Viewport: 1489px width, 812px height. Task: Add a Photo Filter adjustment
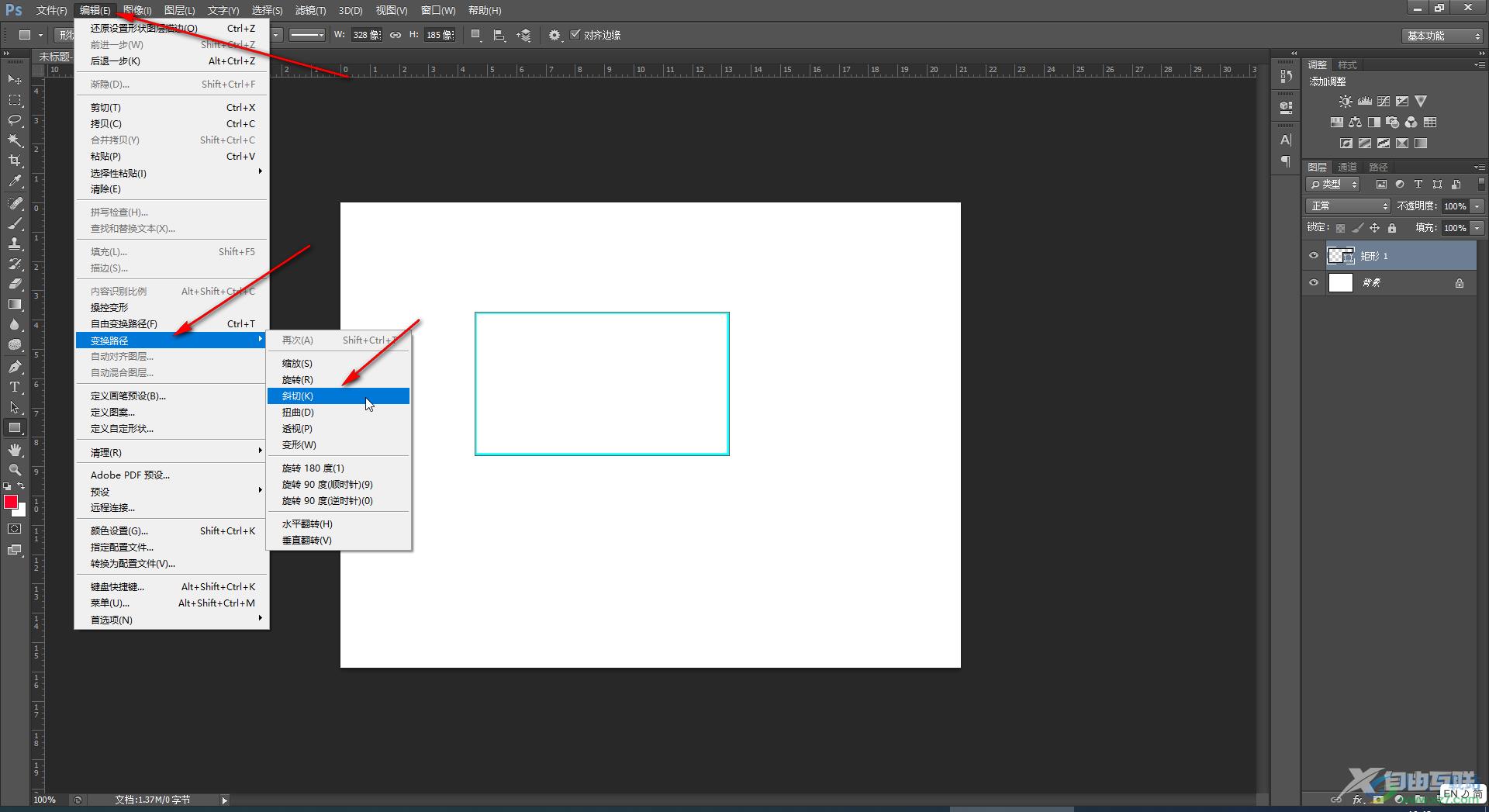1392,123
